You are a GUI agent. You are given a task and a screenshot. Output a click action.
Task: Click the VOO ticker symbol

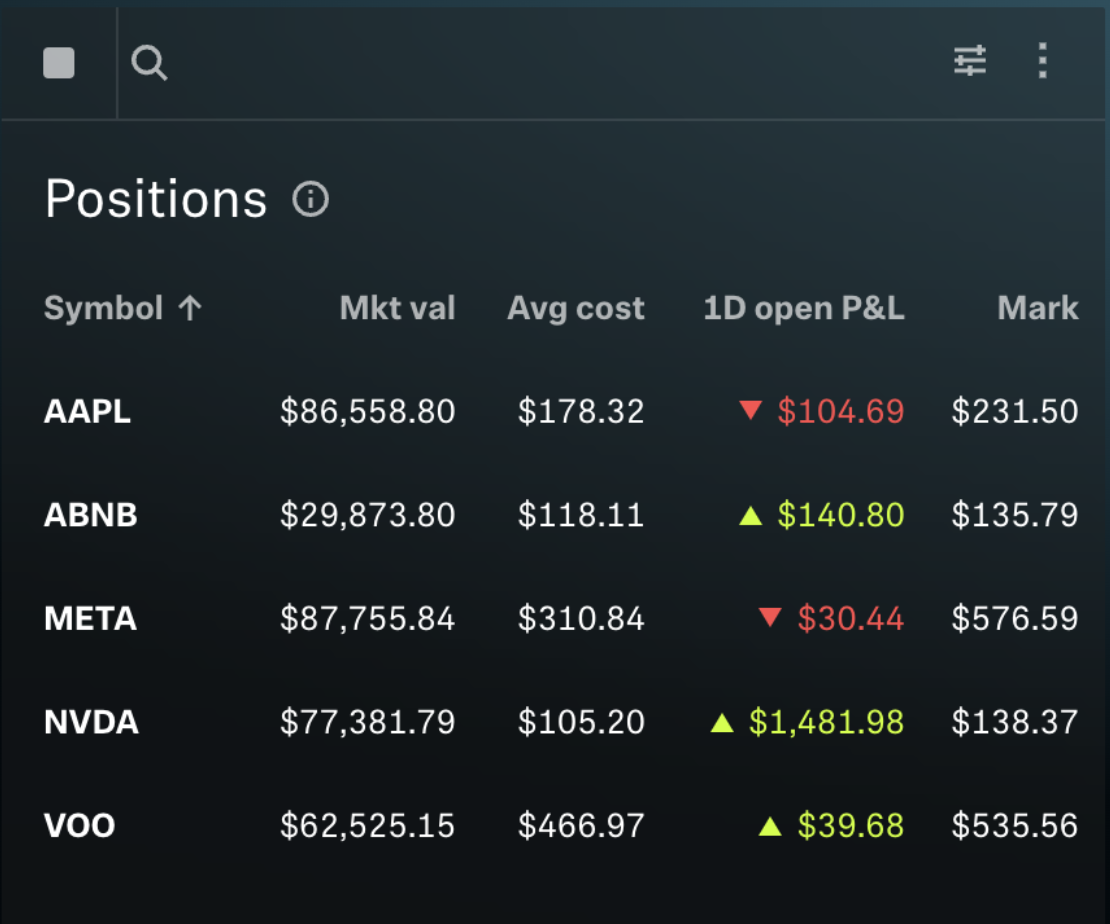[x=79, y=826]
